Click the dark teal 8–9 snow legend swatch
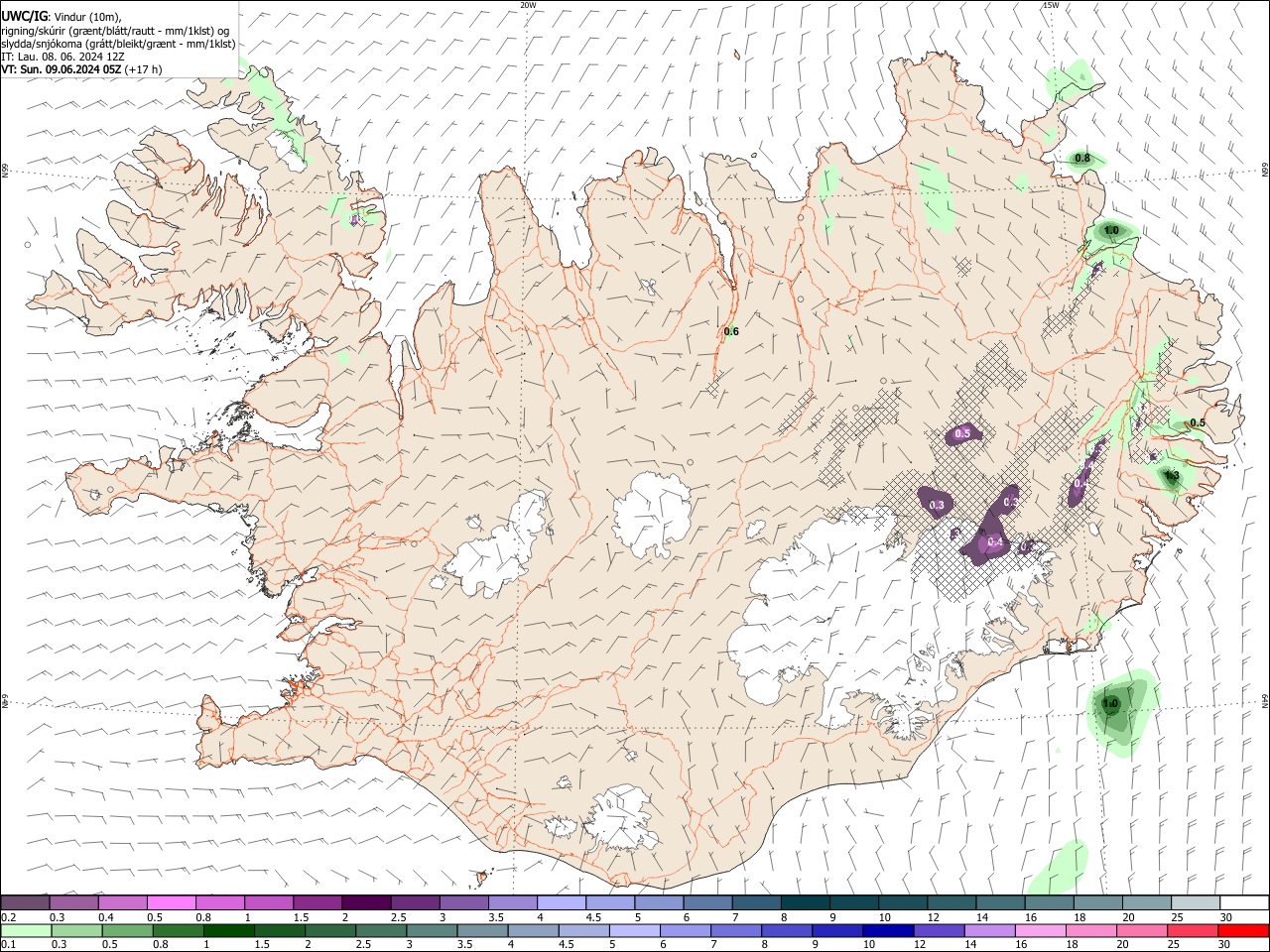Screen dimensions: 1270x952 (x=805, y=902)
